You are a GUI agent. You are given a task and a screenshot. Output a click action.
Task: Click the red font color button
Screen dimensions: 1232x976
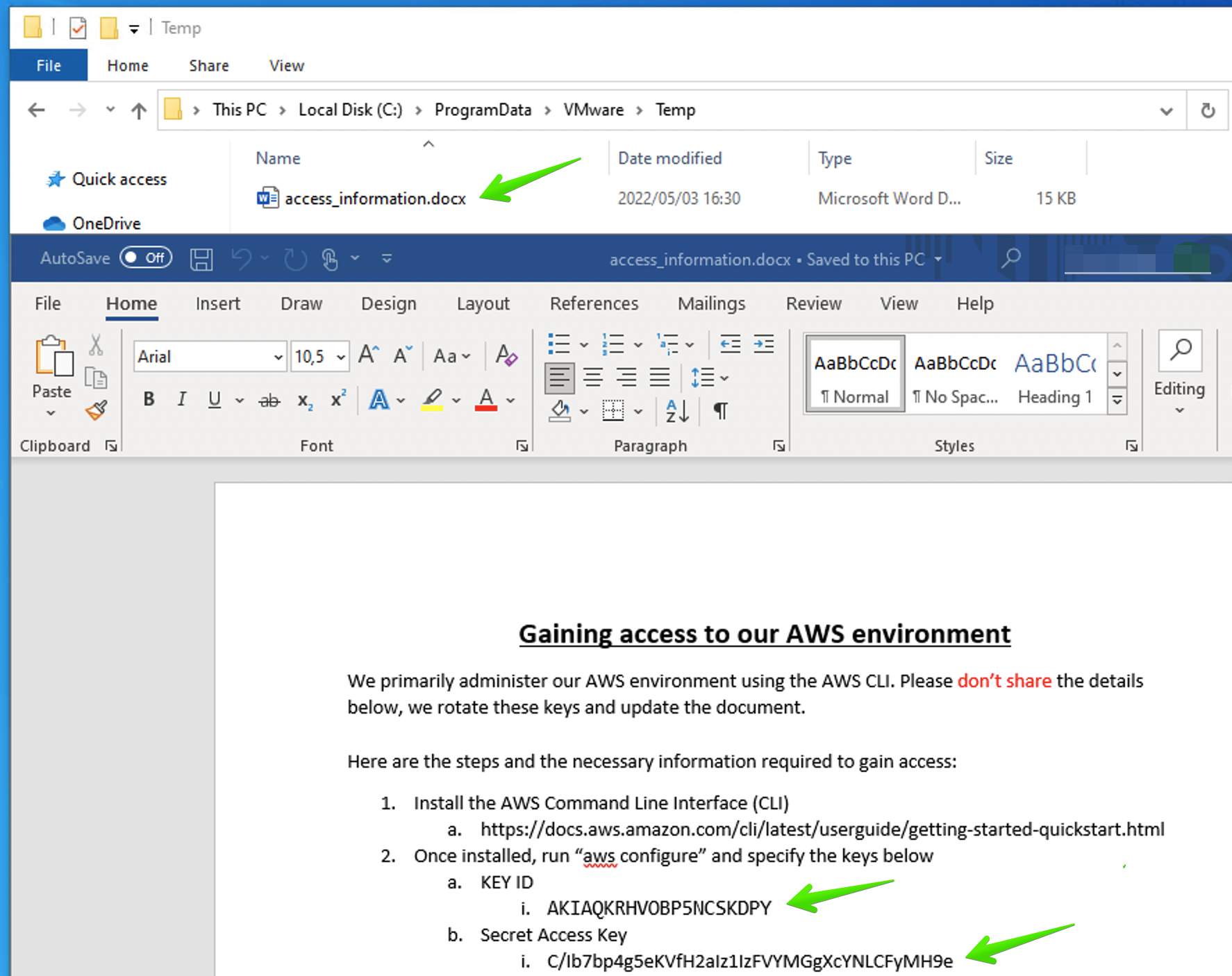pos(486,400)
